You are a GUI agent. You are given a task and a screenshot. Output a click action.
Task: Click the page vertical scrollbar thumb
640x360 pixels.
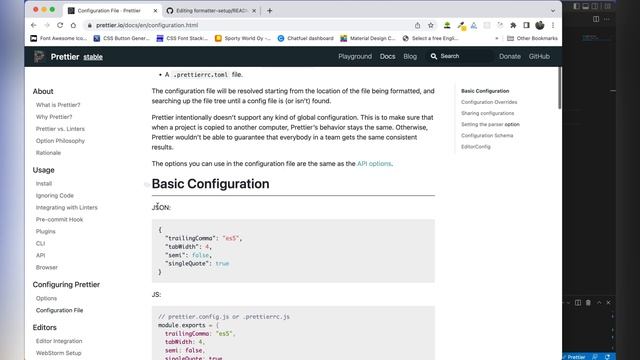(x=560, y=88)
